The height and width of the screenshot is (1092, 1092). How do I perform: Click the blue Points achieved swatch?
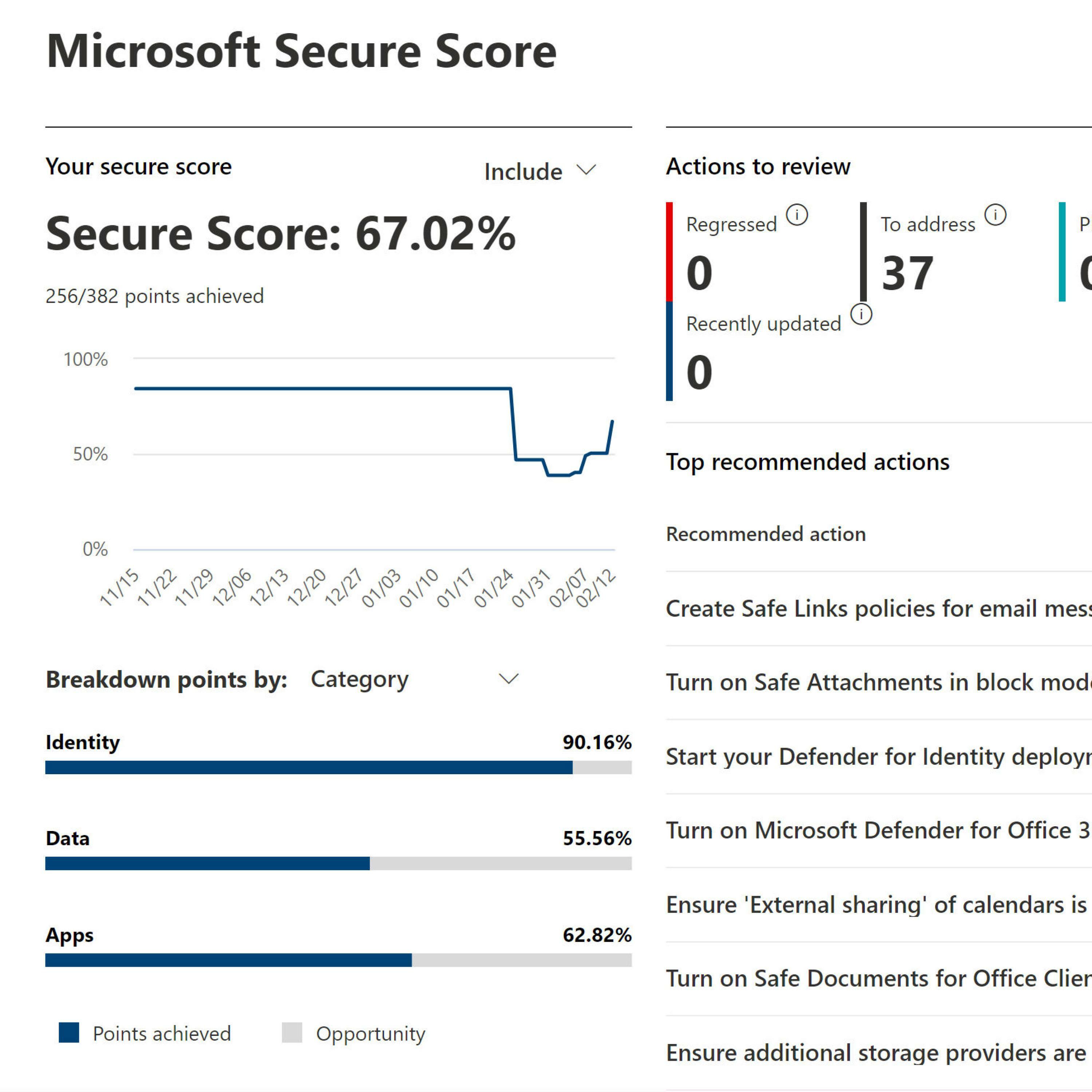pos(69,1033)
